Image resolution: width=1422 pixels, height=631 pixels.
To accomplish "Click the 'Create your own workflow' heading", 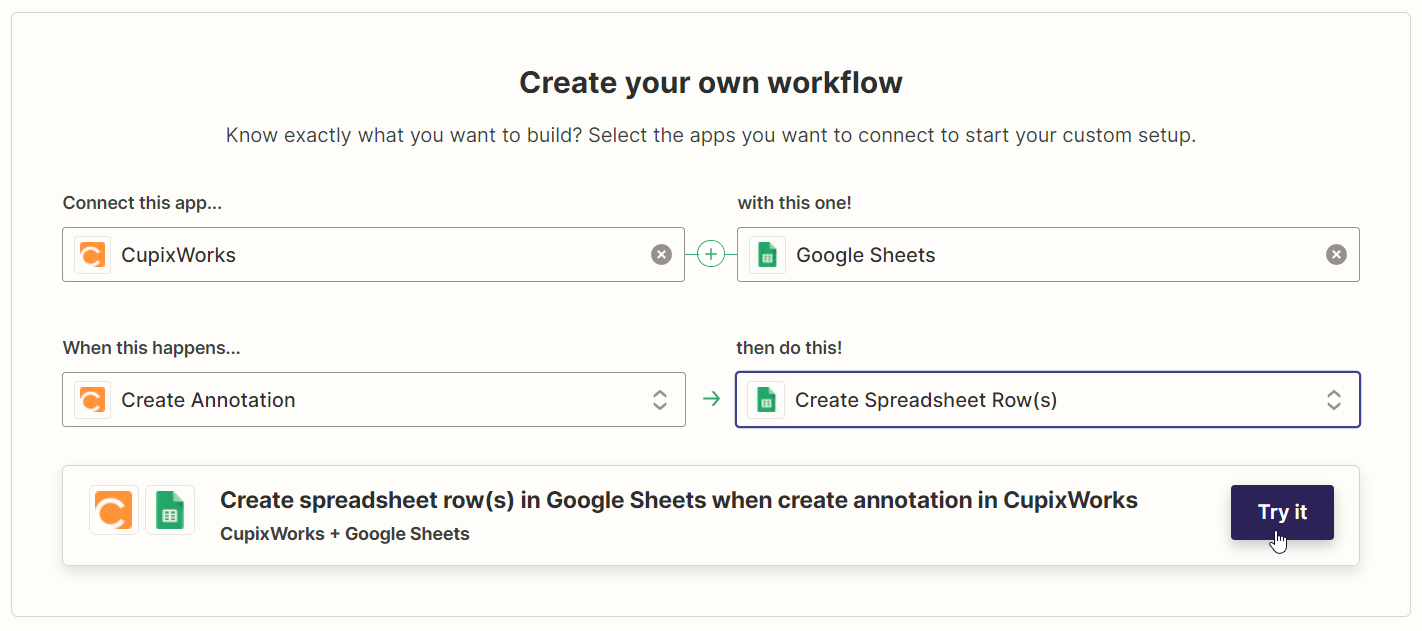I will pyautogui.click(x=711, y=82).
